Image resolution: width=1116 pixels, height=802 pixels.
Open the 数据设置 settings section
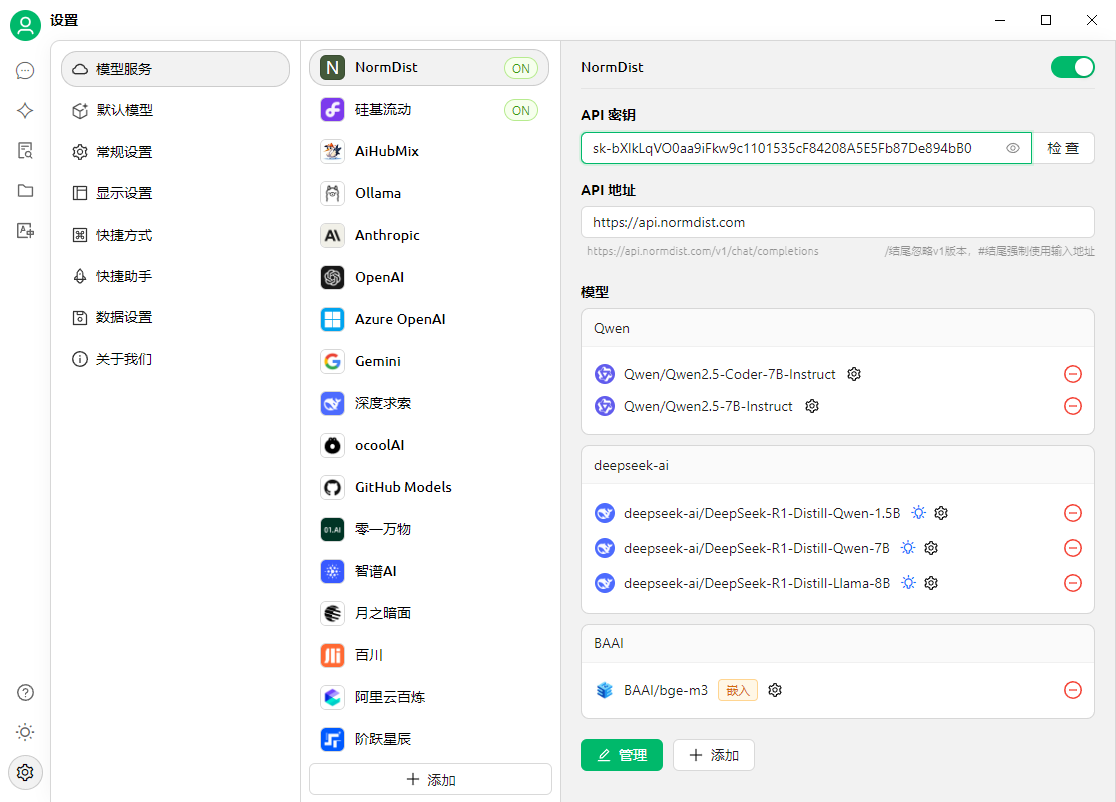coord(175,317)
